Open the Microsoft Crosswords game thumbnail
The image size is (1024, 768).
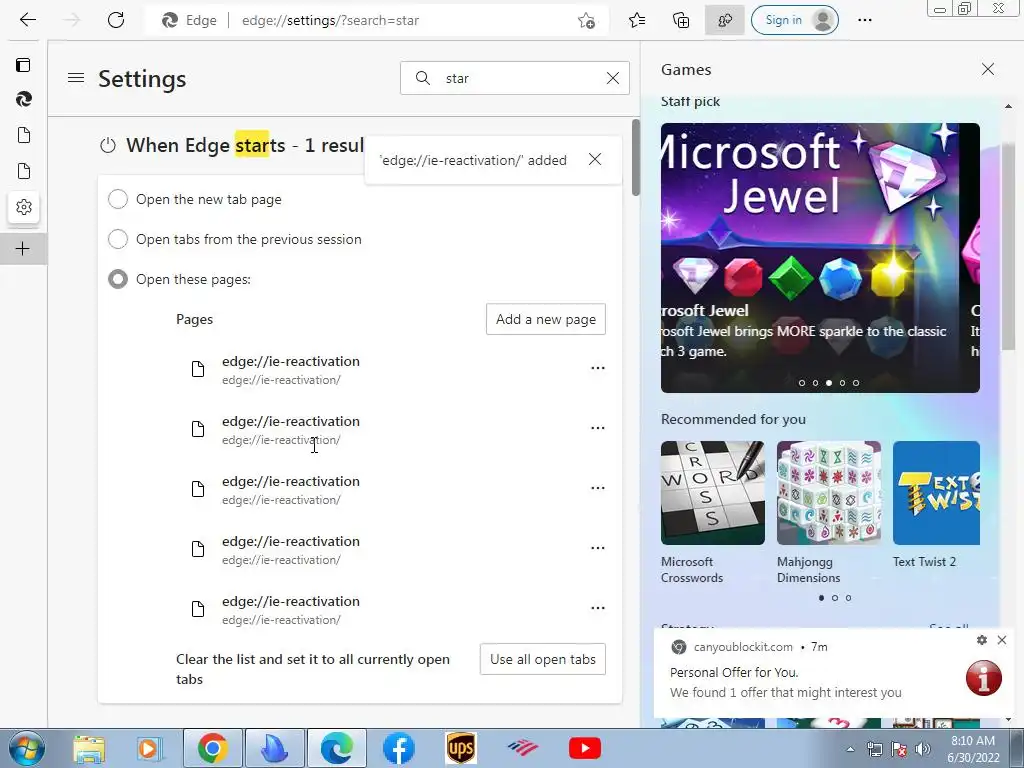pos(712,493)
